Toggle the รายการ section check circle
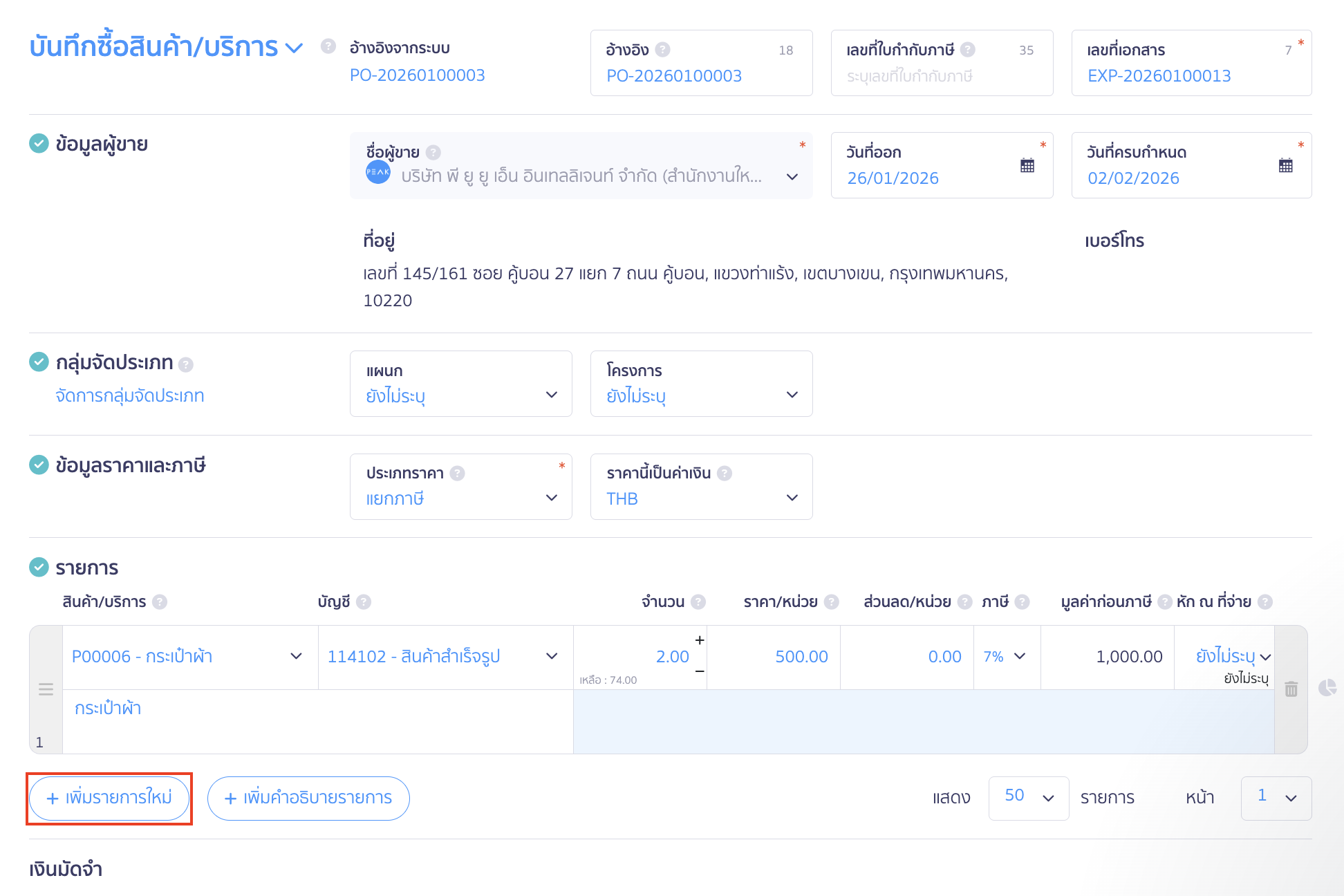 [x=39, y=567]
